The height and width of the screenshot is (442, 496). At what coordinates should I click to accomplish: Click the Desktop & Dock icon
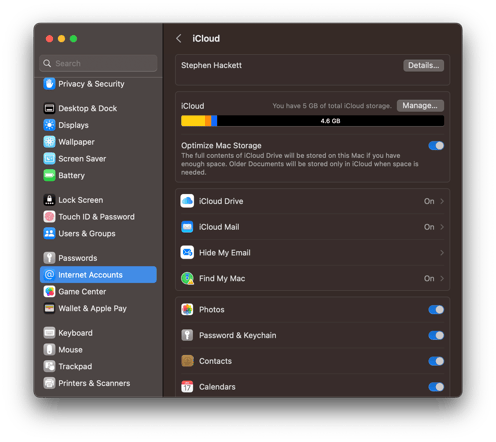[49, 108]
